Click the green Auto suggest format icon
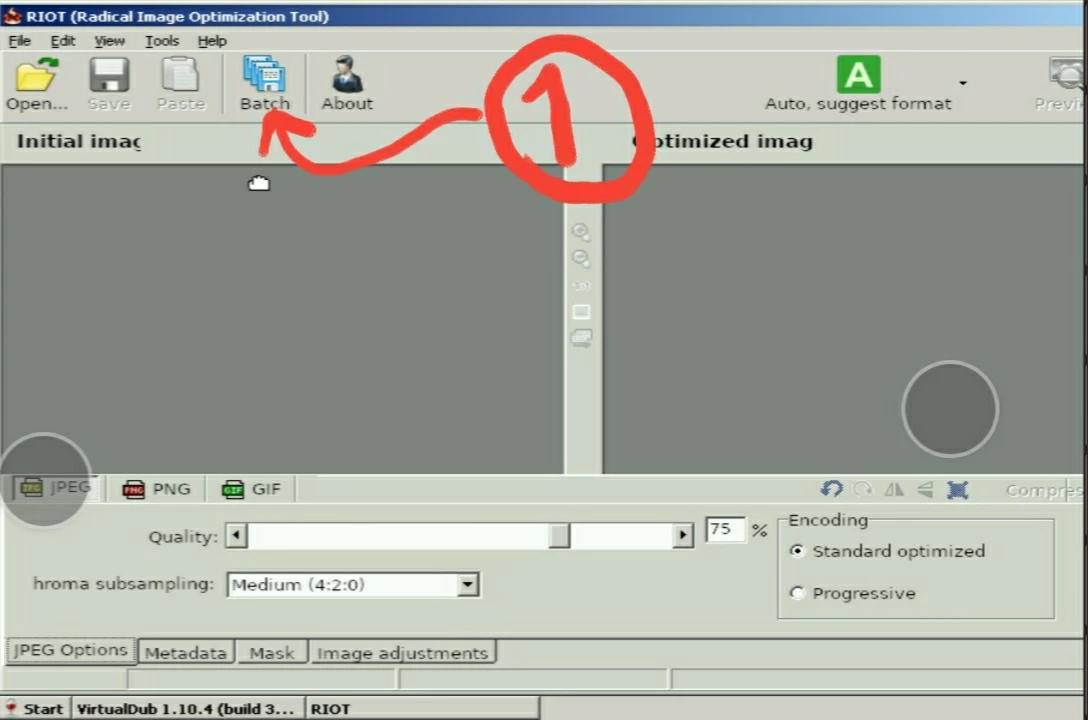 [x=858, y=75]
